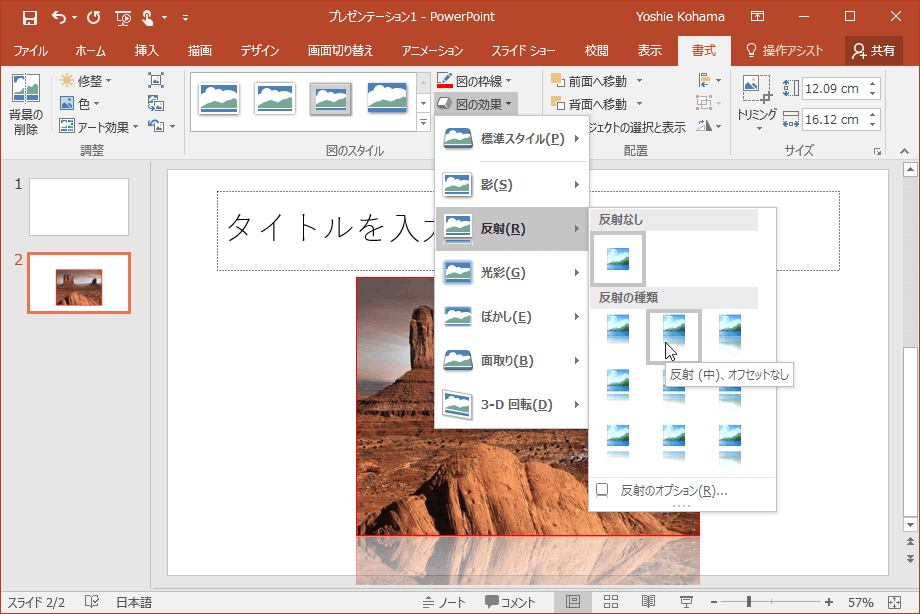Start Slide Show from status bar icon
The height and width of the screenshot is (614, 920).
(686, 602)
